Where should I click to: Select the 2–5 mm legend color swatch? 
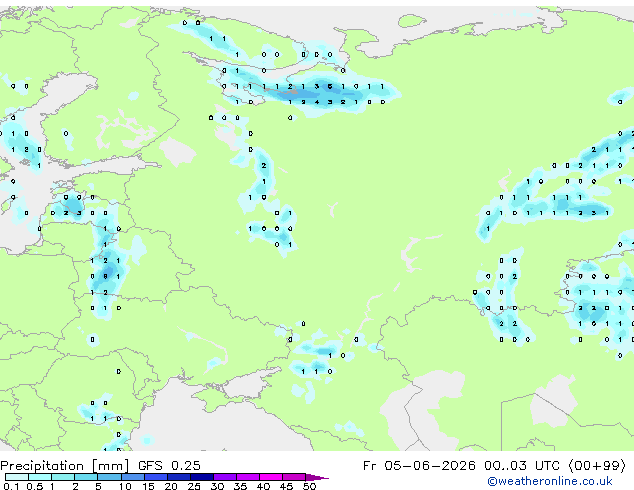pos(86,477)
